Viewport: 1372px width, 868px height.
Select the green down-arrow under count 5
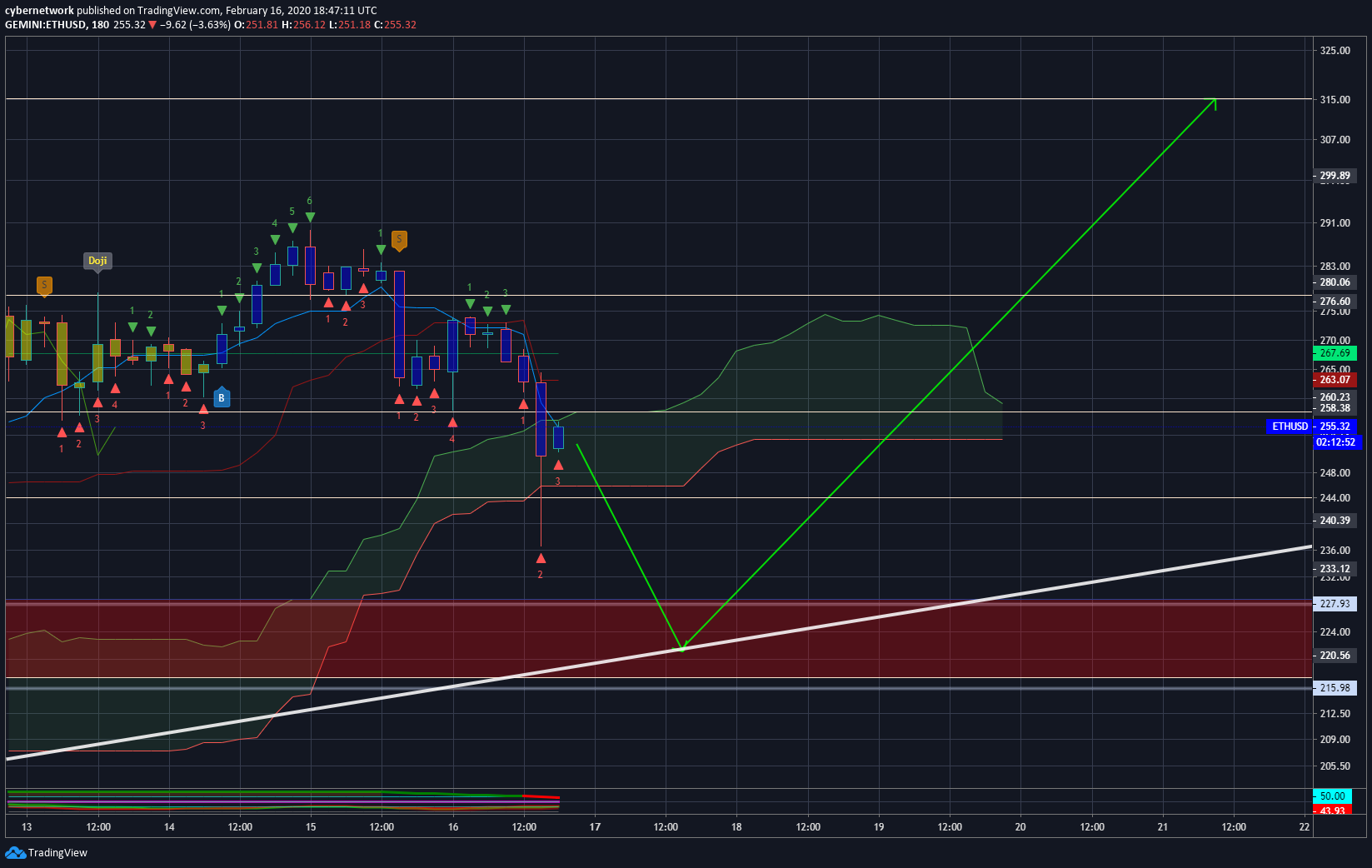(x=292, y=228)
